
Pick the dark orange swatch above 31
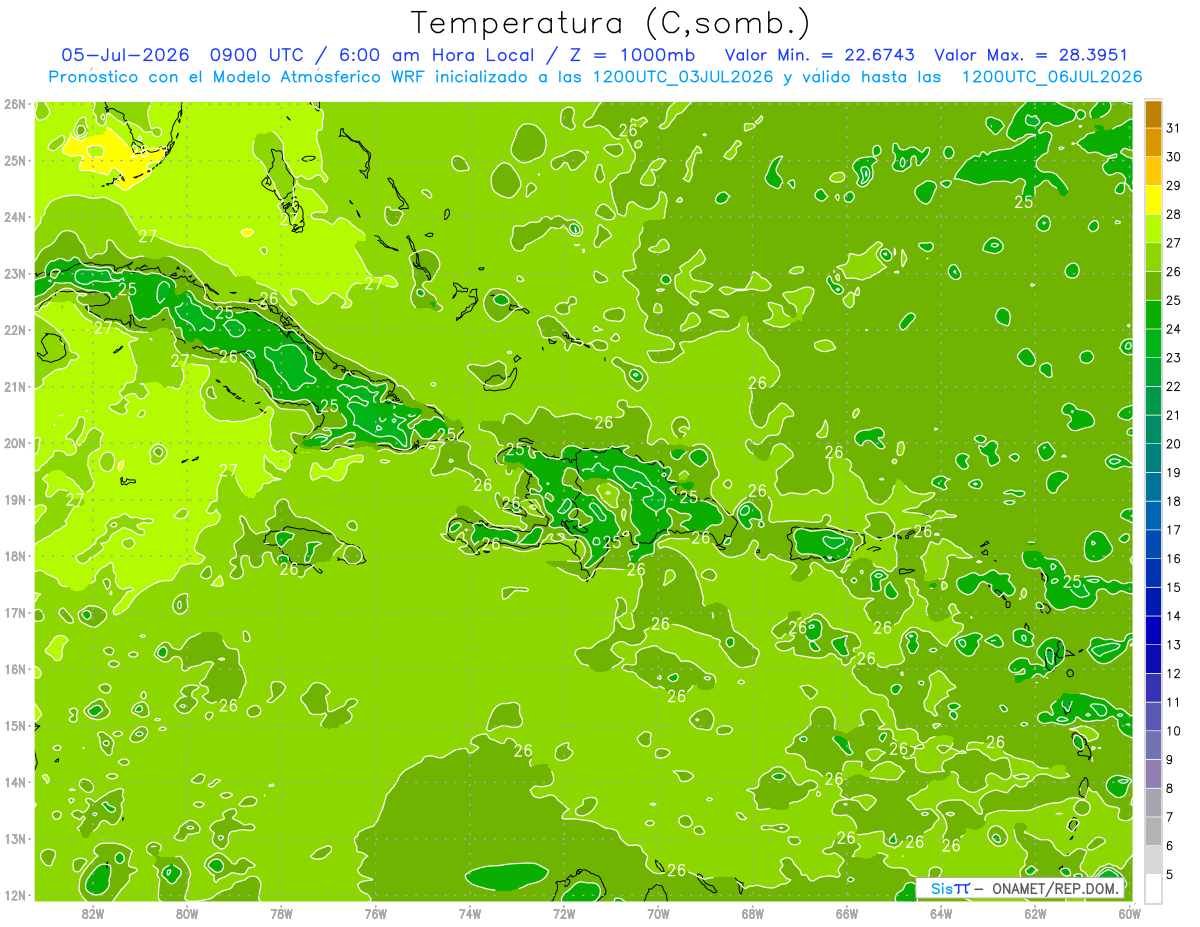tap(1153, 114)
